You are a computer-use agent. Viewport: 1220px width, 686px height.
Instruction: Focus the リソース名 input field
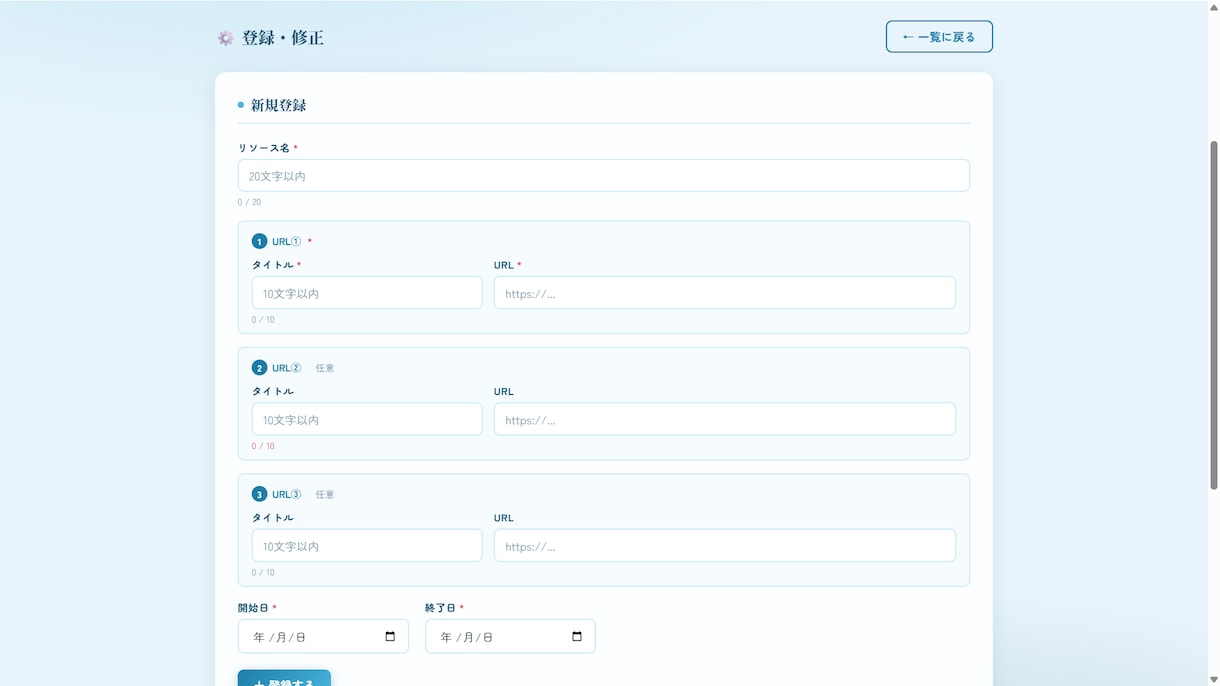[604, 176]
